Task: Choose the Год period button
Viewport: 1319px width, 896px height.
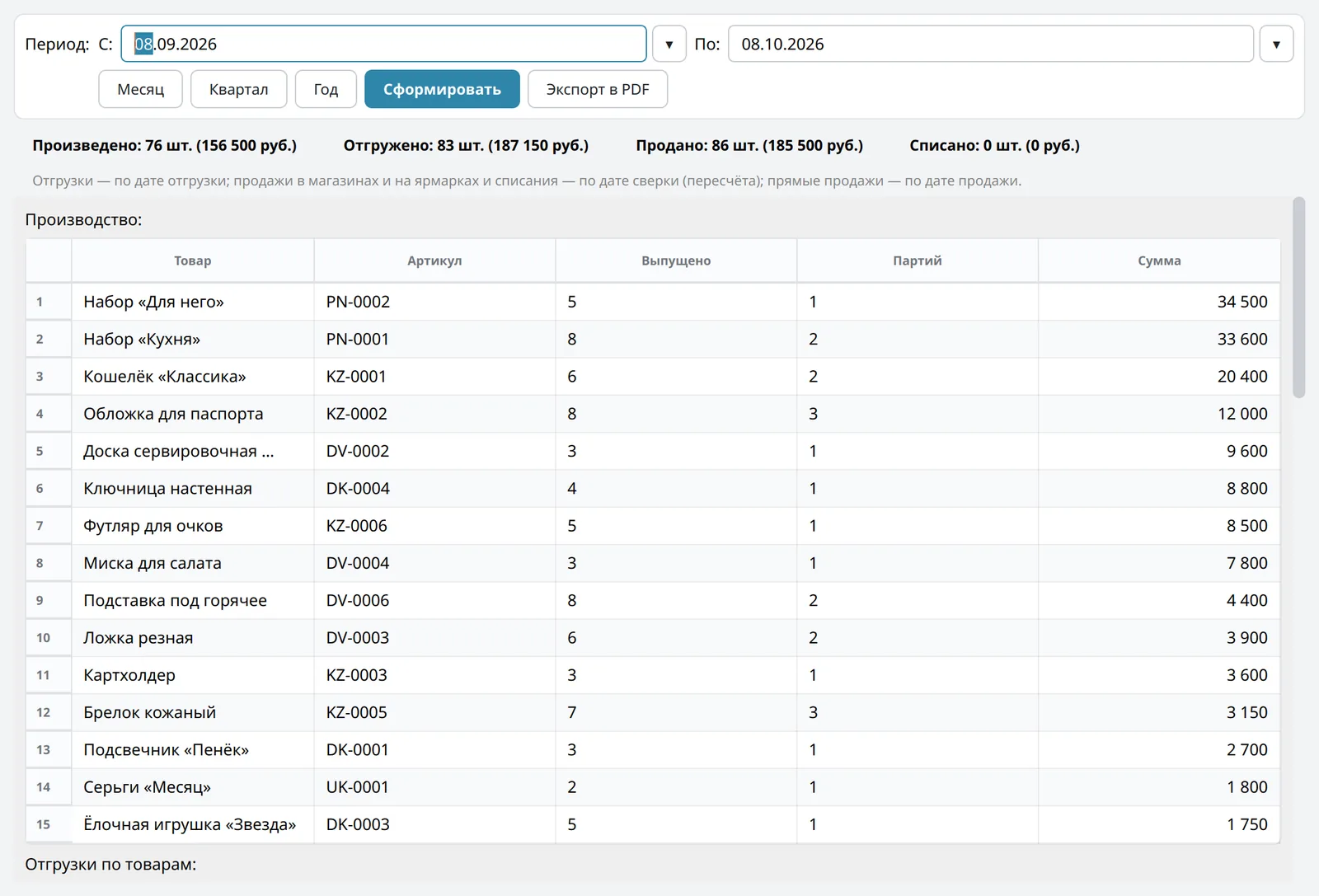Action: (x=326, y=89)
